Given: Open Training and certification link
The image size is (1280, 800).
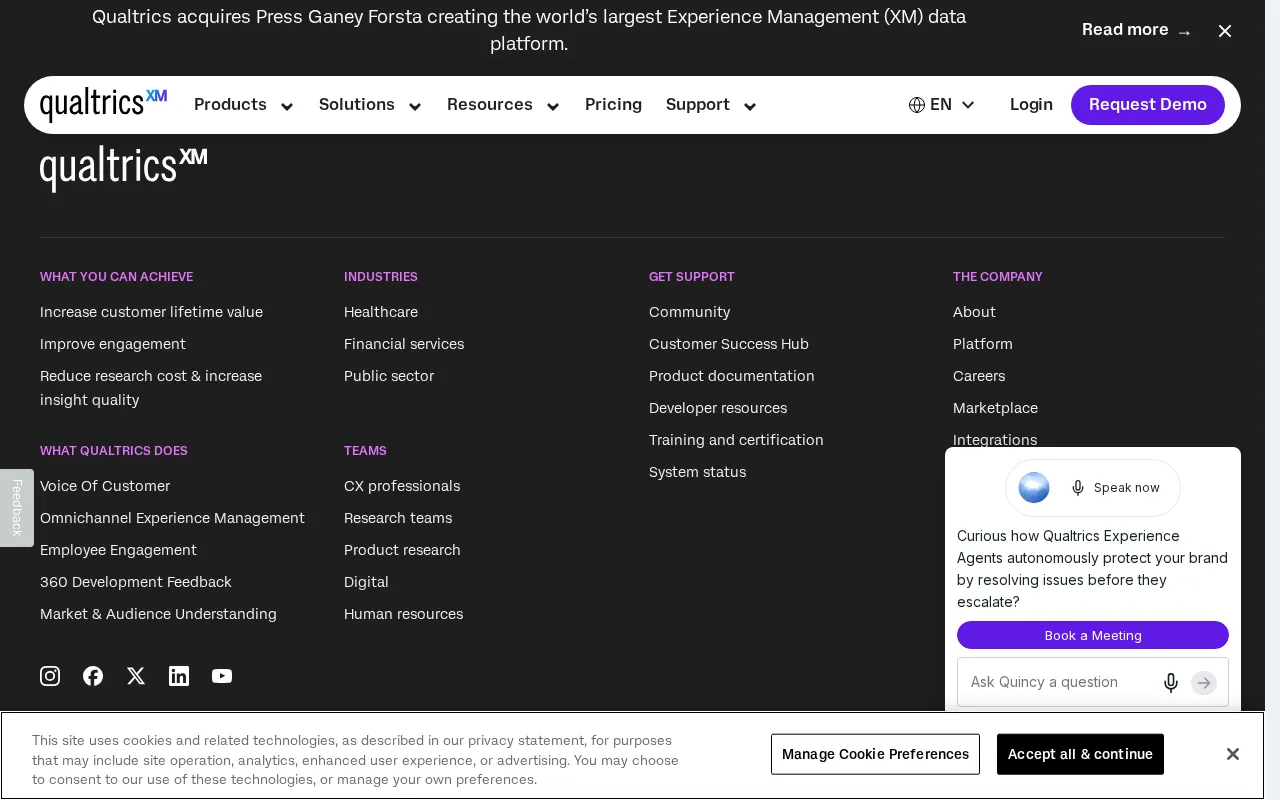Looking at the screenshot, I should tap(736, 440).
